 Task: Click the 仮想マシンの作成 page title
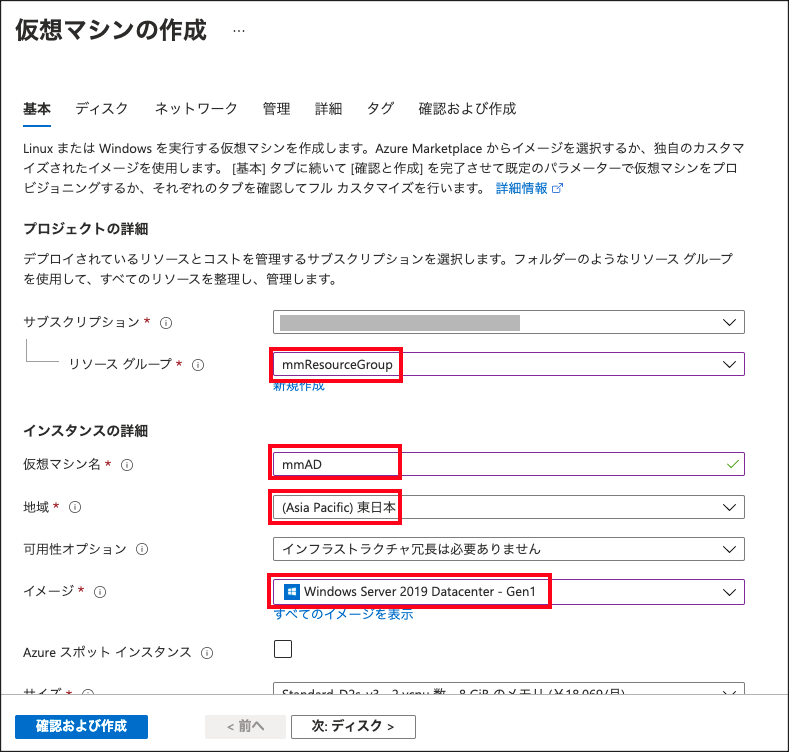(x=111, y=30)
